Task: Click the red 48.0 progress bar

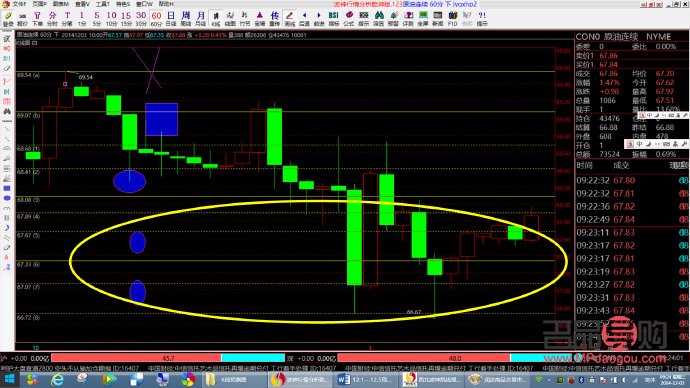Action: 424,358
